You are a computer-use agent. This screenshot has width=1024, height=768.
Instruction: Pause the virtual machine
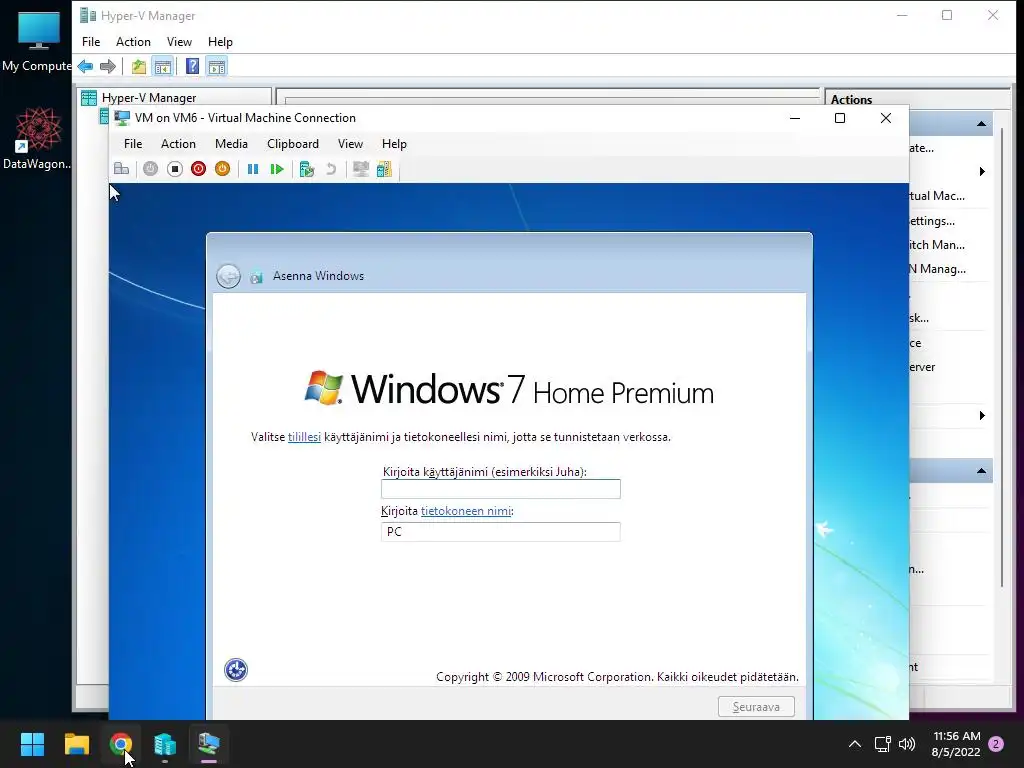253,169
